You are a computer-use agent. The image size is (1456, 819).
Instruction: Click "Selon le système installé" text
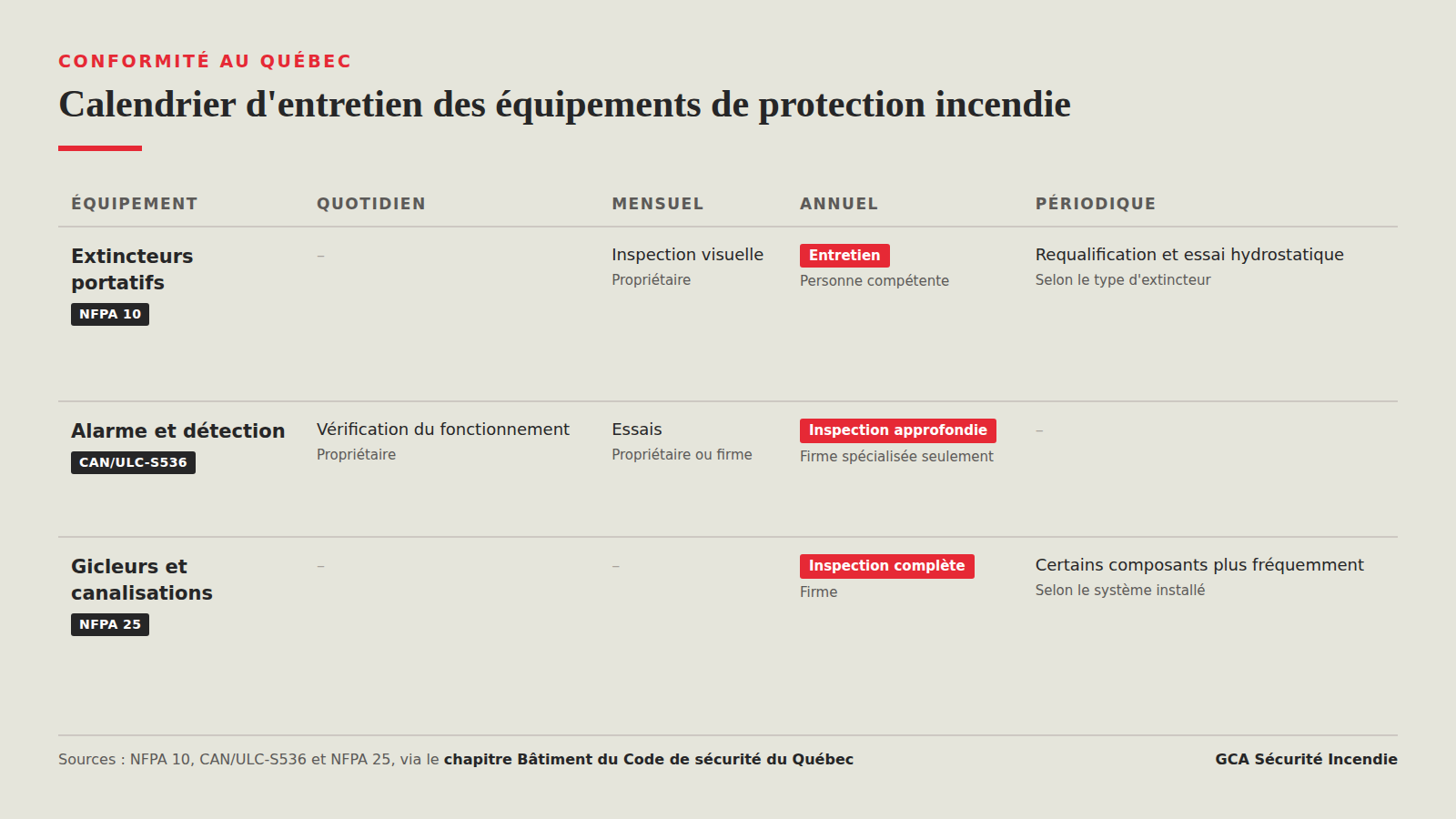(1120, 591)
